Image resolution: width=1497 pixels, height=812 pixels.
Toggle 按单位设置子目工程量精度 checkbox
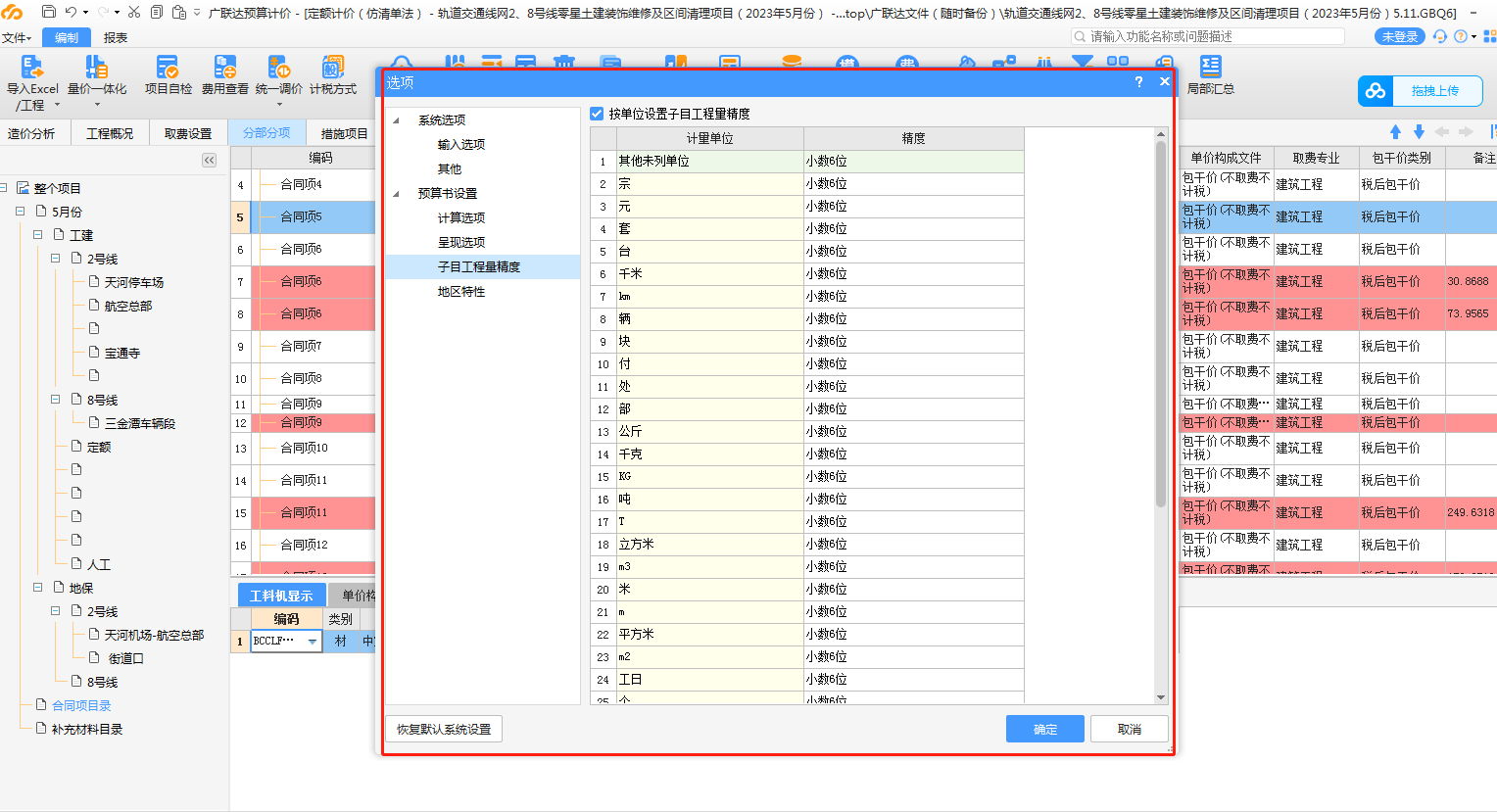point(597,114)
